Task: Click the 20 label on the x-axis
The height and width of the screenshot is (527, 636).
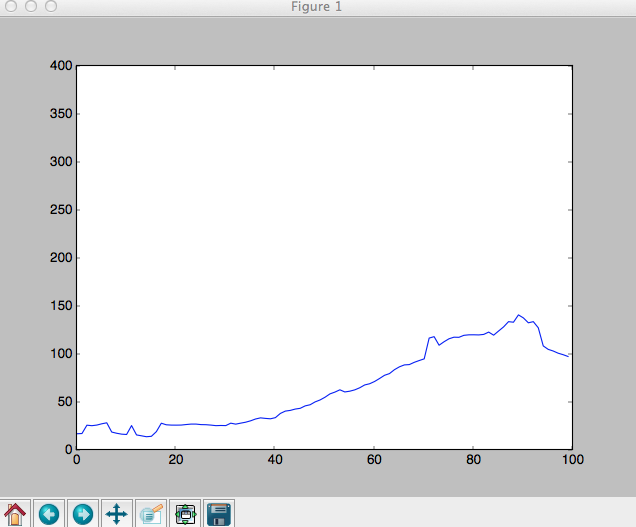Action: [176, 461]
